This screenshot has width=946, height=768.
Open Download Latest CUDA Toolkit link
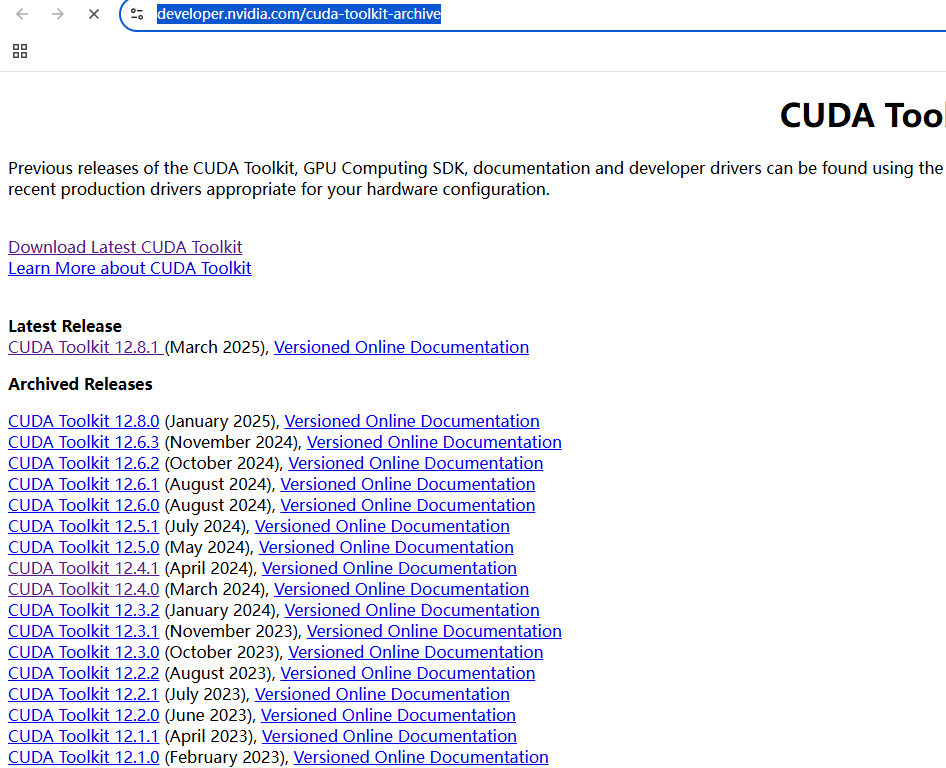pos(125,247)
